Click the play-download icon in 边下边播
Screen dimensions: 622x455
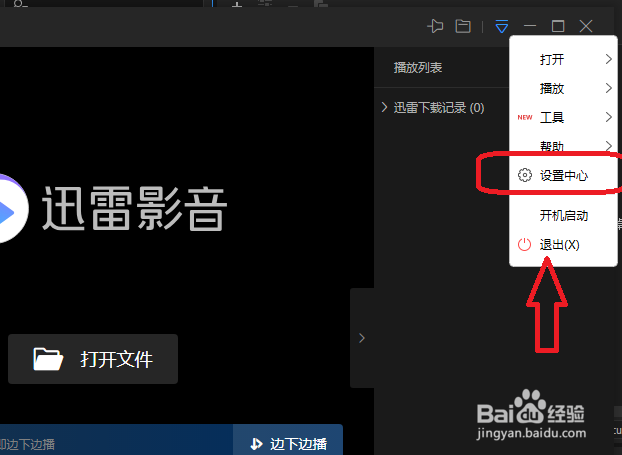[256, 443]
